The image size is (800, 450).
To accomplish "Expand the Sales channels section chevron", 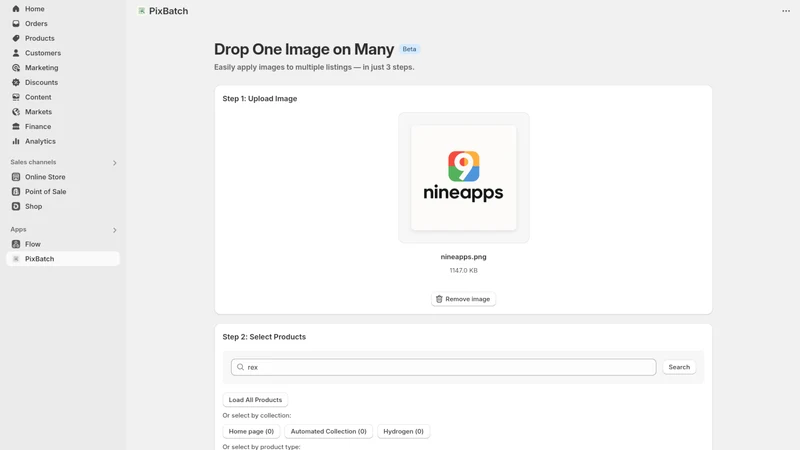I will coord(114,163).
